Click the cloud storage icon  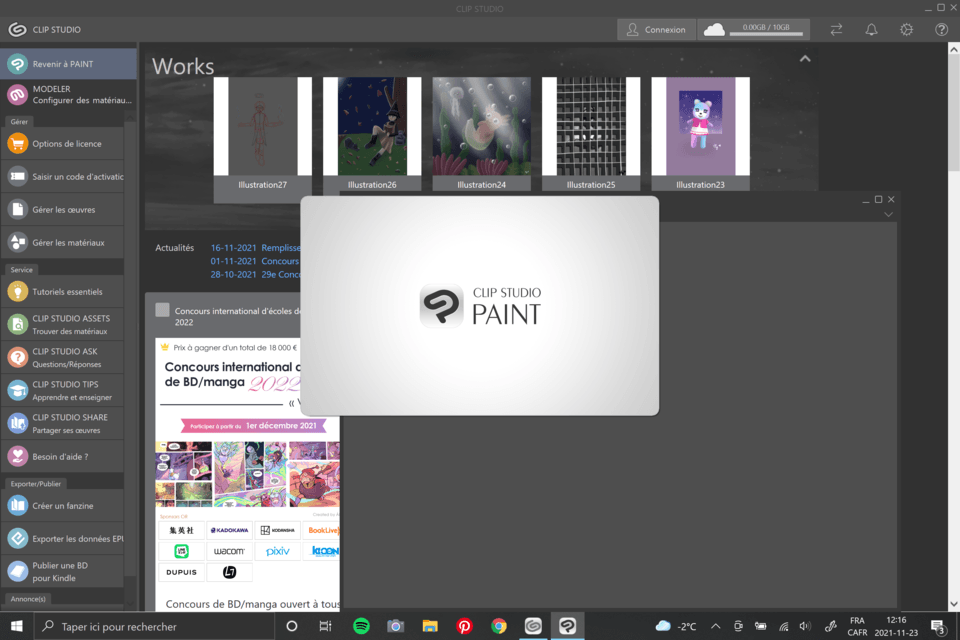714,29
